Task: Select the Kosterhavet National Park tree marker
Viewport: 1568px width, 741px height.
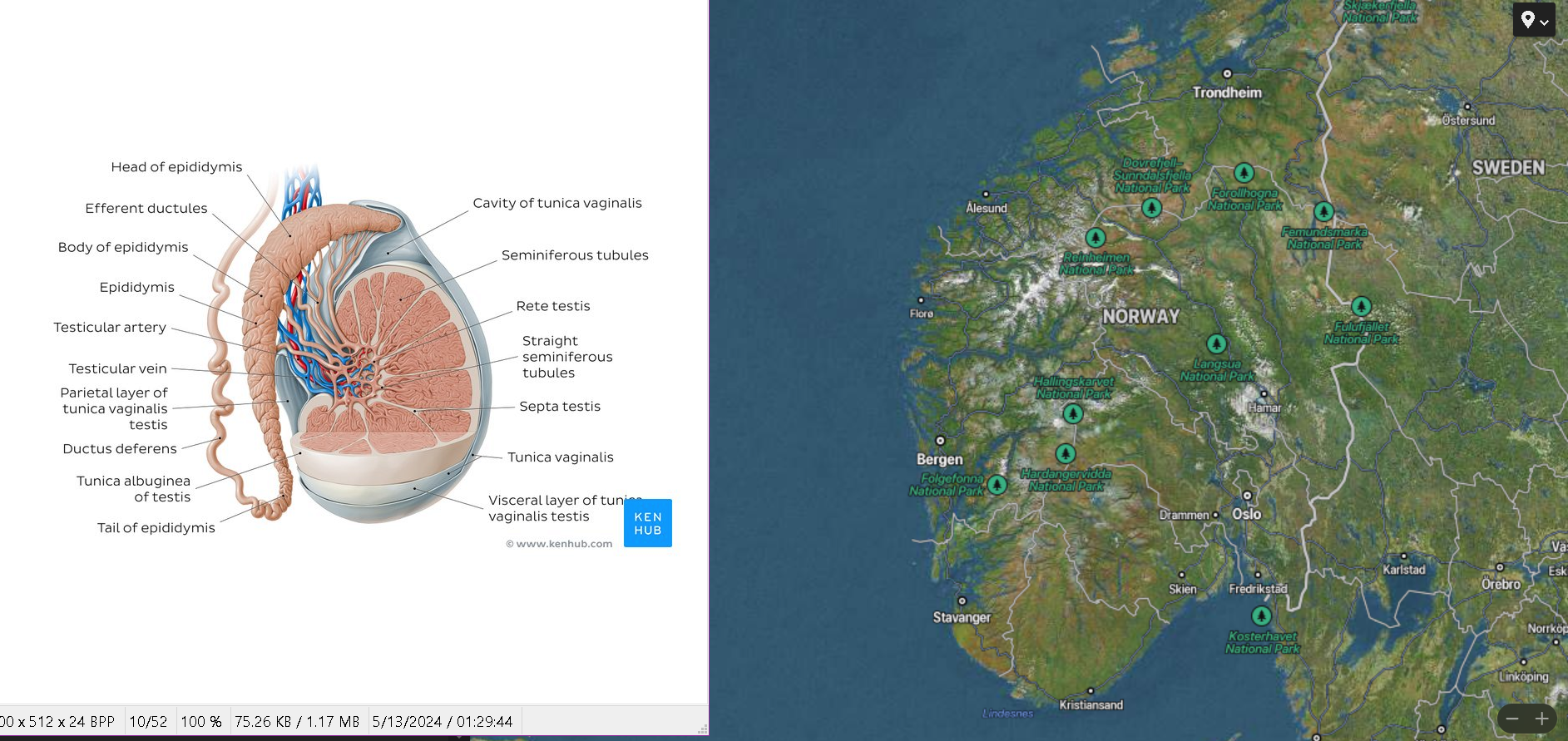Action: coord(1262,616)
